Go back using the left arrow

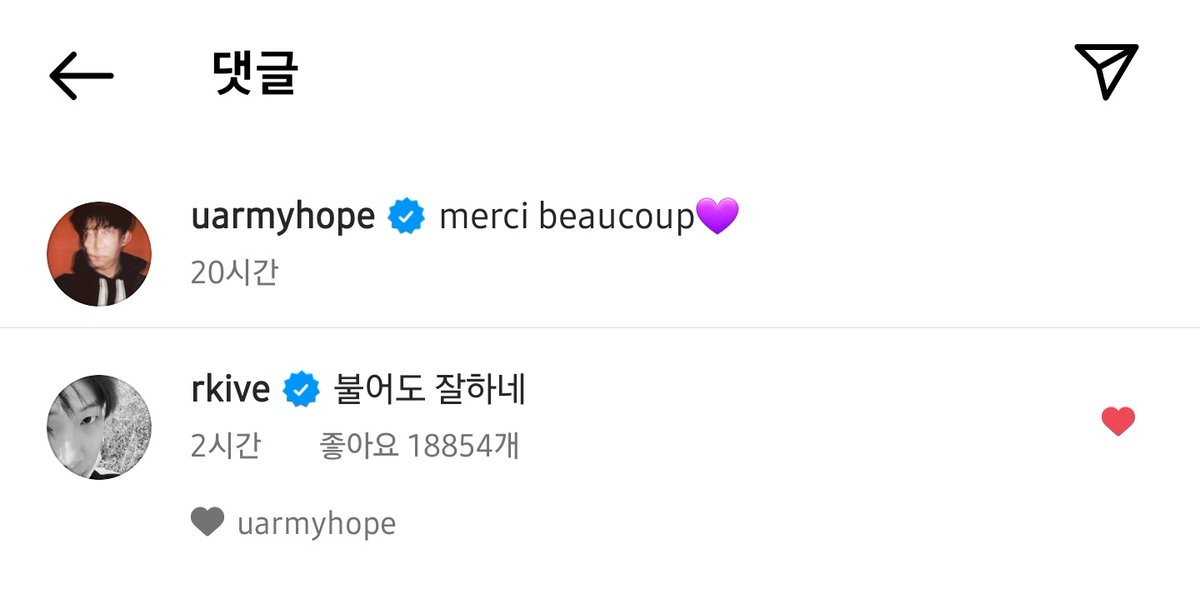pyautogui.click(x=81, y=75)
